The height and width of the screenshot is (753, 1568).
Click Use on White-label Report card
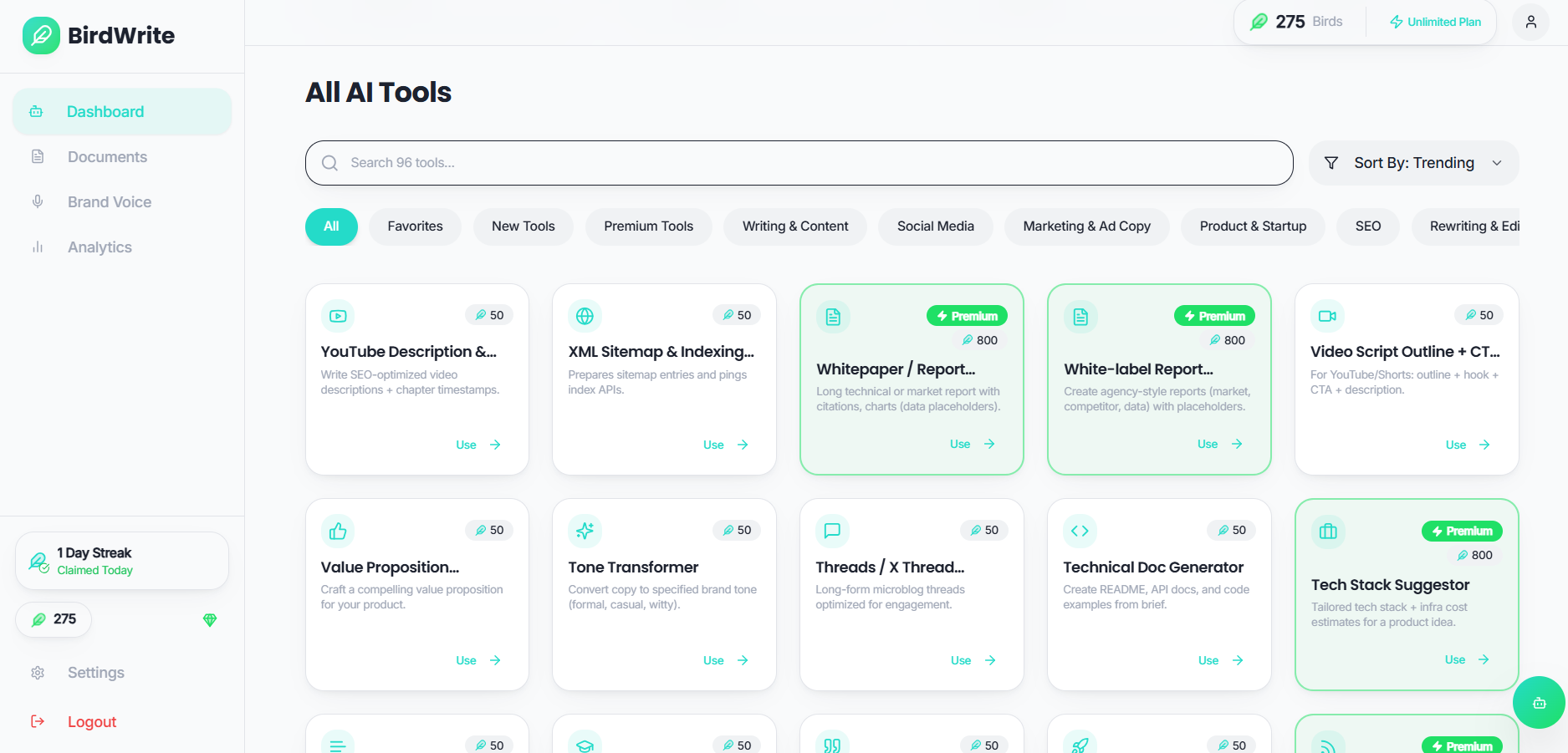tap(1220, 444)
